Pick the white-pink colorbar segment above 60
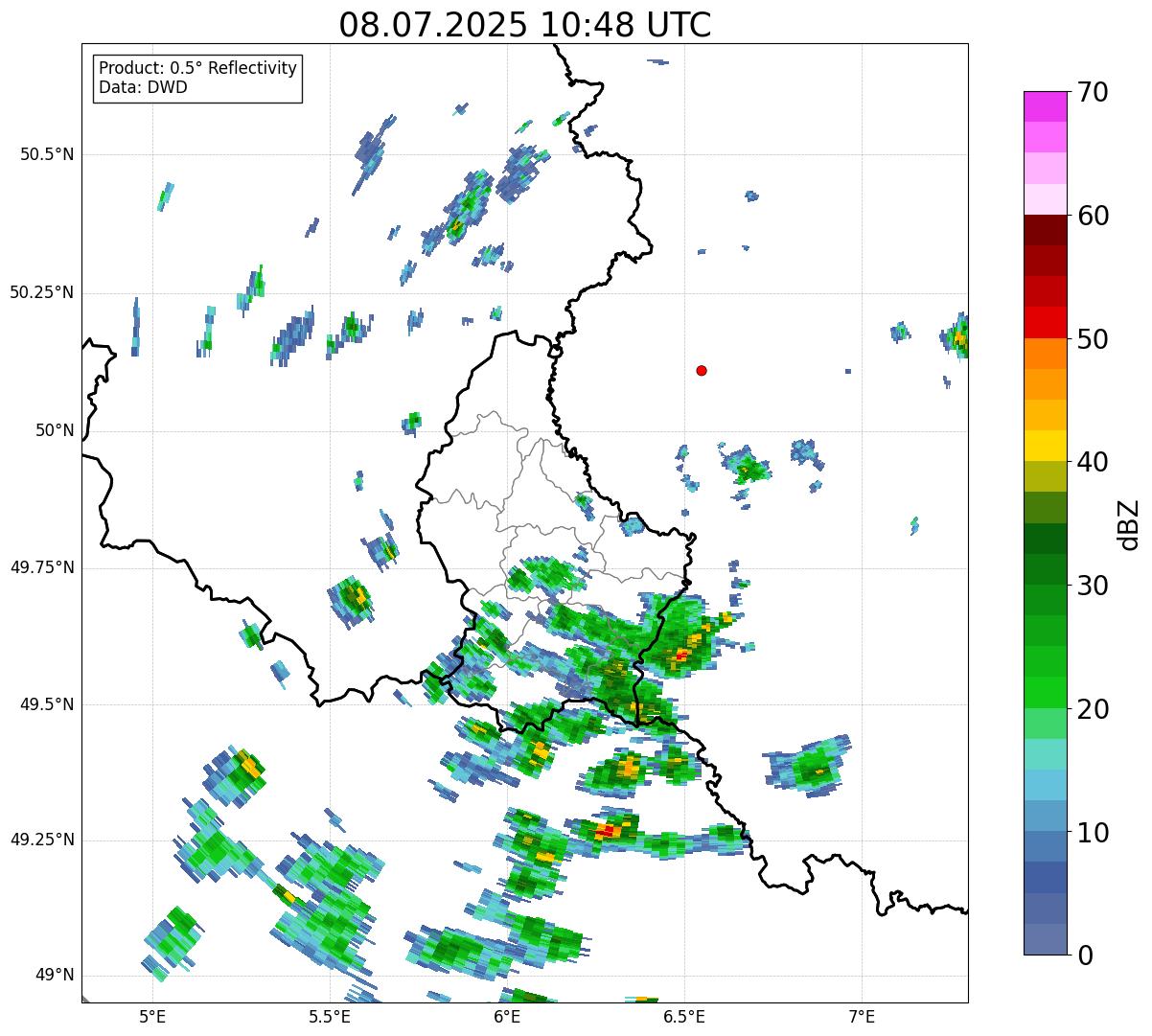1152x1036 pixels. click(1046, 199)
